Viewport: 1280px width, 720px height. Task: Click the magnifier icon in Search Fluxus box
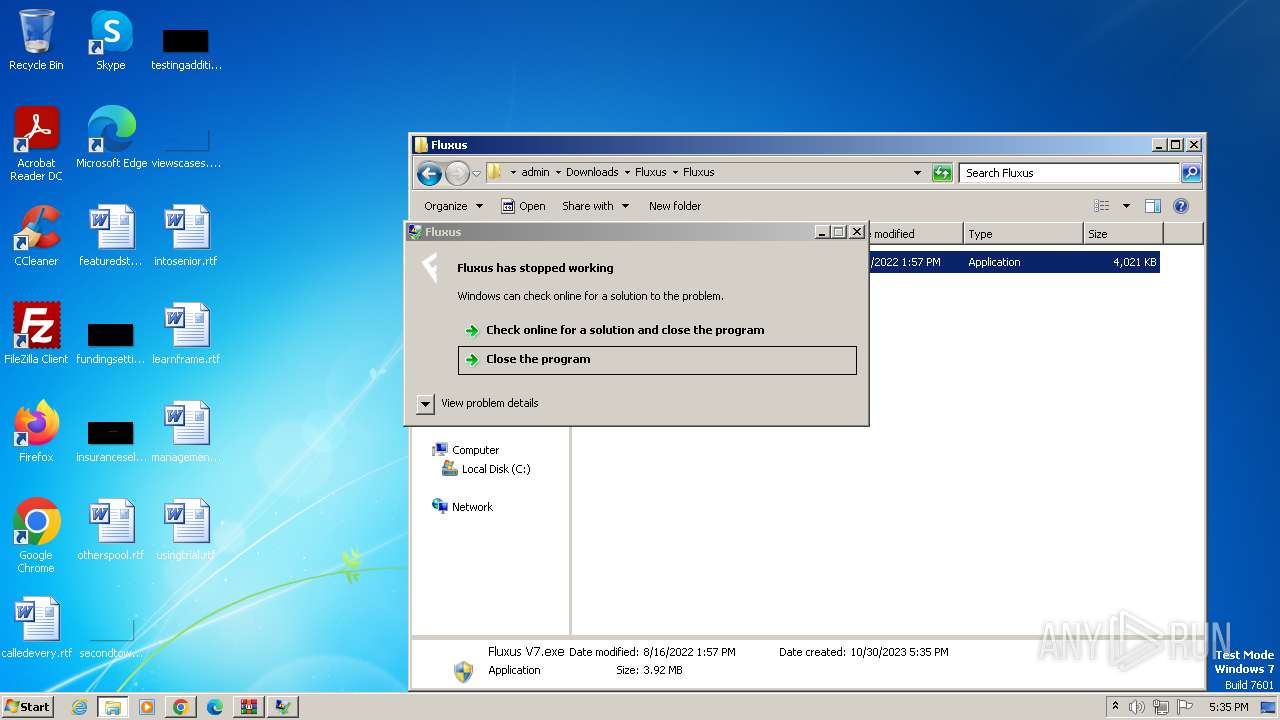(1190, 173)
